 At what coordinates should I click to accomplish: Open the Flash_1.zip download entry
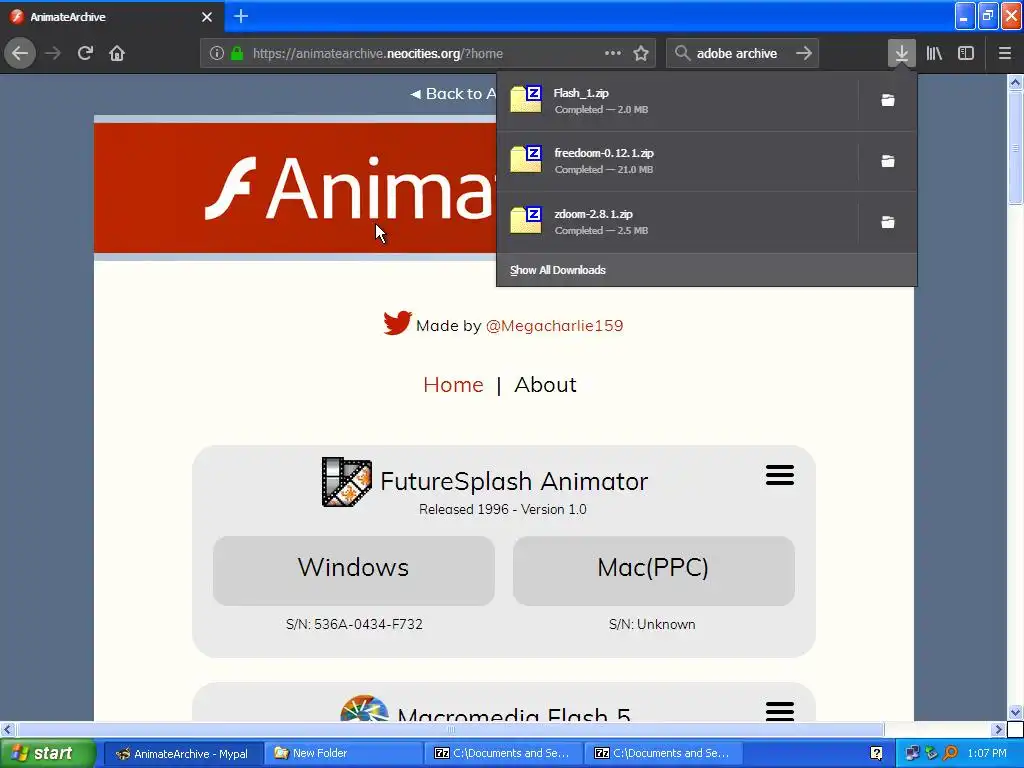[x=677, y=101]
